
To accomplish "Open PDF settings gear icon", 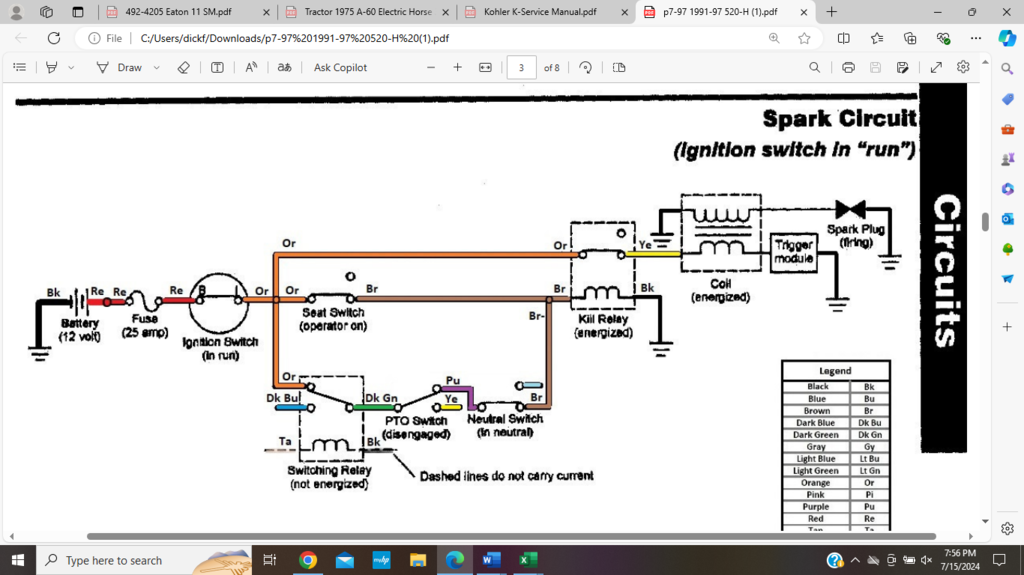I will coord(963,67).
